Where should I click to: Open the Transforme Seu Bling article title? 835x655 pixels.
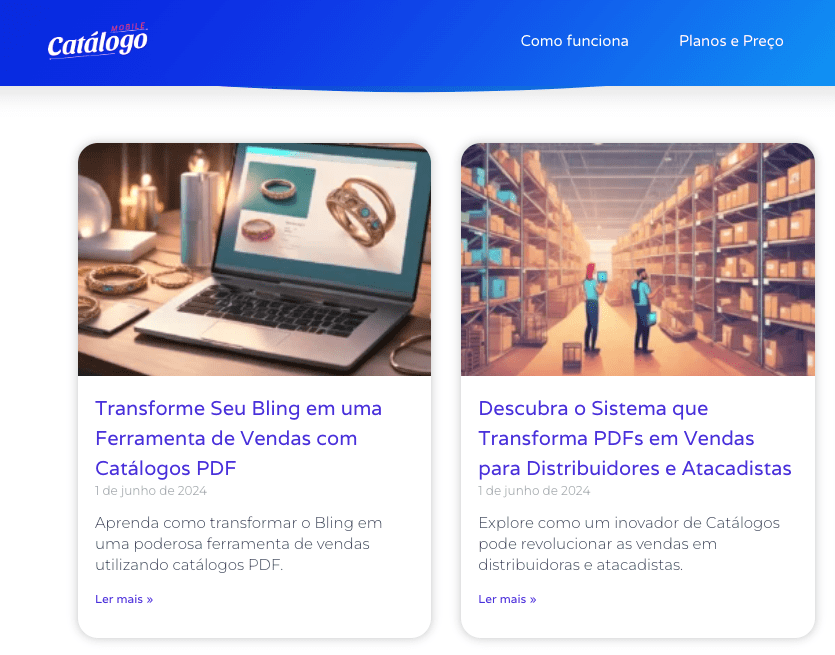tap(239, 438)
